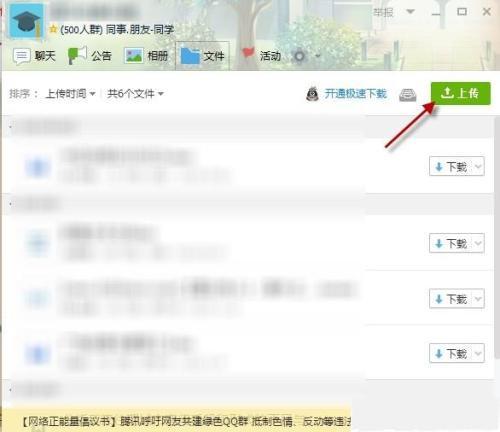Switch to the 相册 album tab
Viewport: 500px width, 432px height.
[x=146, y=56]
